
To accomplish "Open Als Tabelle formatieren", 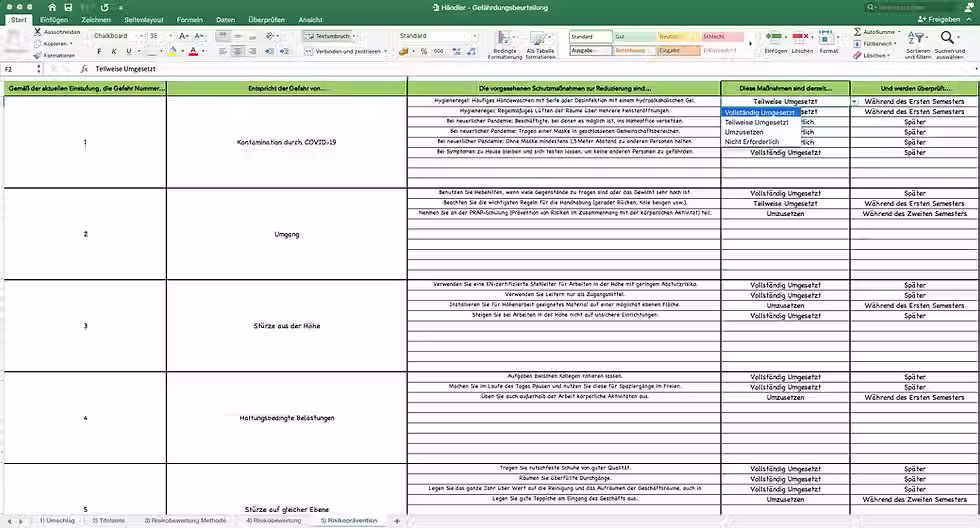I will [540, 45].
